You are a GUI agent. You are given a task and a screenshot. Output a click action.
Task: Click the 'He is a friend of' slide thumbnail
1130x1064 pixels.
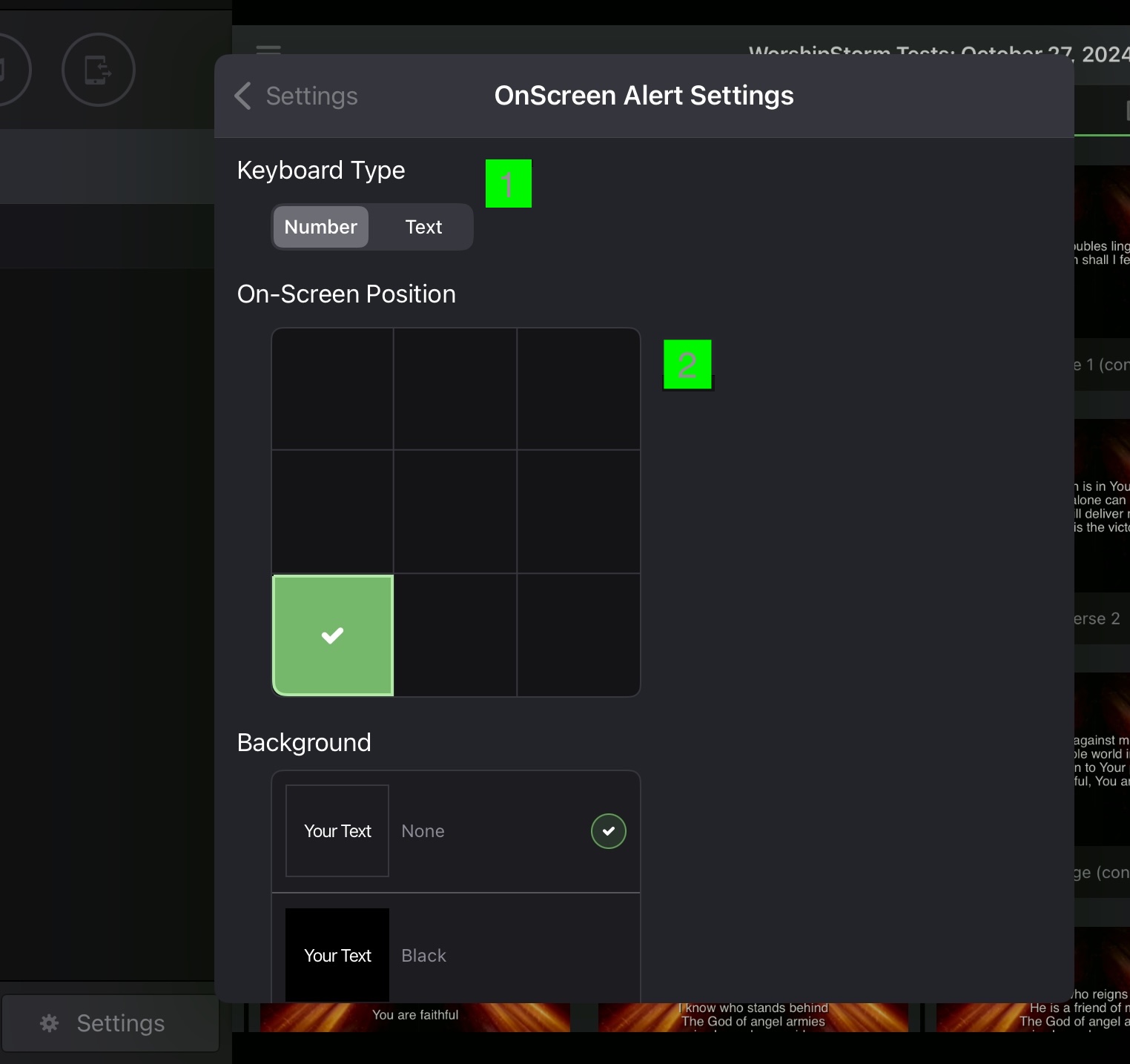1033,1017
